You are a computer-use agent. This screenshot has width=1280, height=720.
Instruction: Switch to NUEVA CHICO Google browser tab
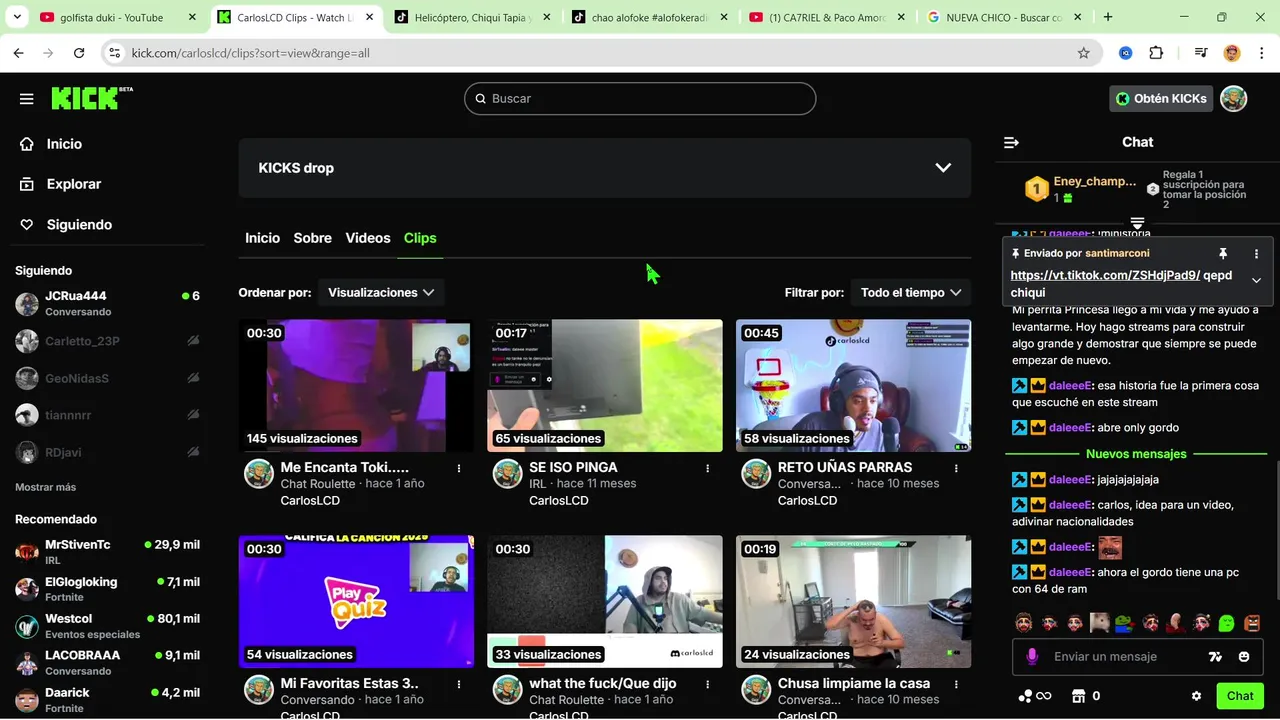coord(1003,17)
